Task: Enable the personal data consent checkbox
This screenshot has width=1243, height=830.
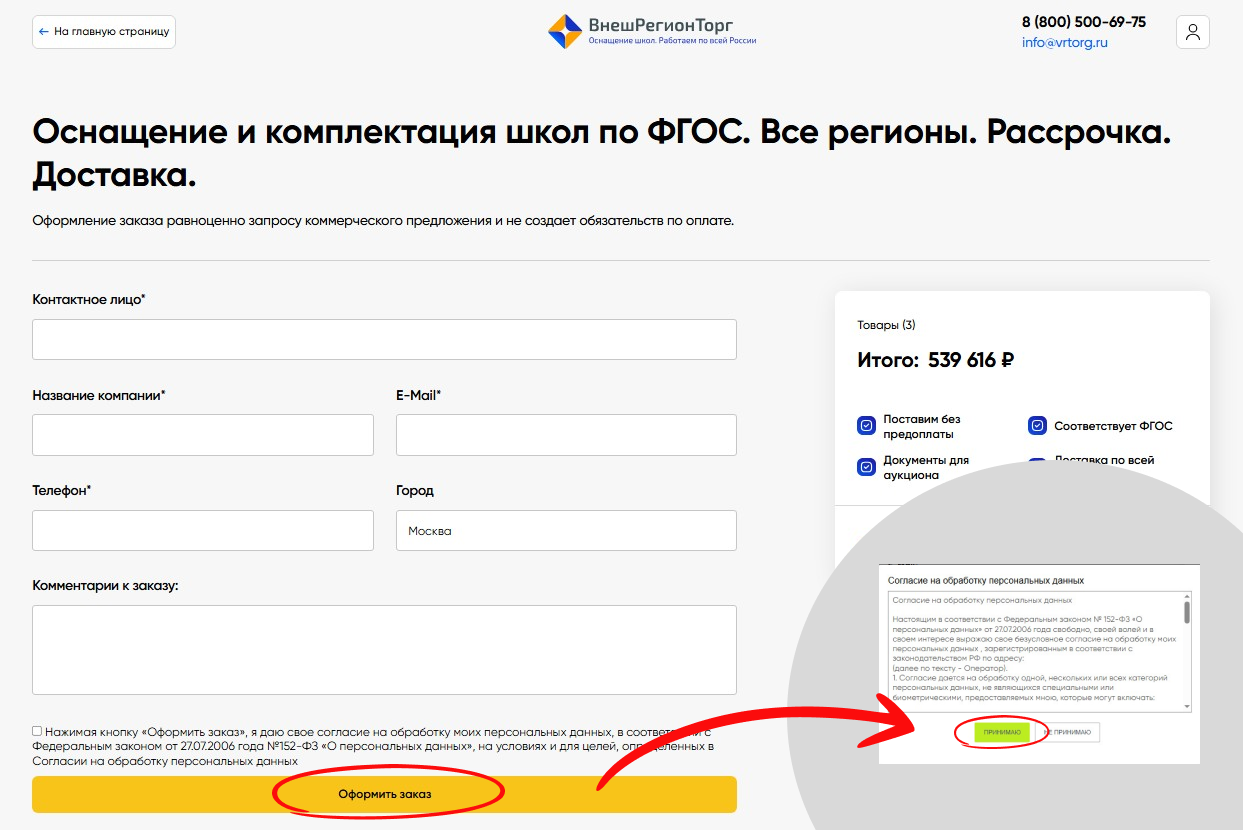Action: [x=37, y=731]
